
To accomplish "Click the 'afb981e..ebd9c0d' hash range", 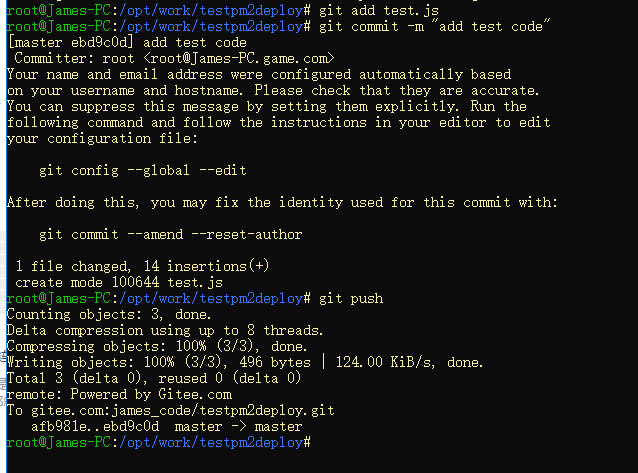I will coord(95,427).
